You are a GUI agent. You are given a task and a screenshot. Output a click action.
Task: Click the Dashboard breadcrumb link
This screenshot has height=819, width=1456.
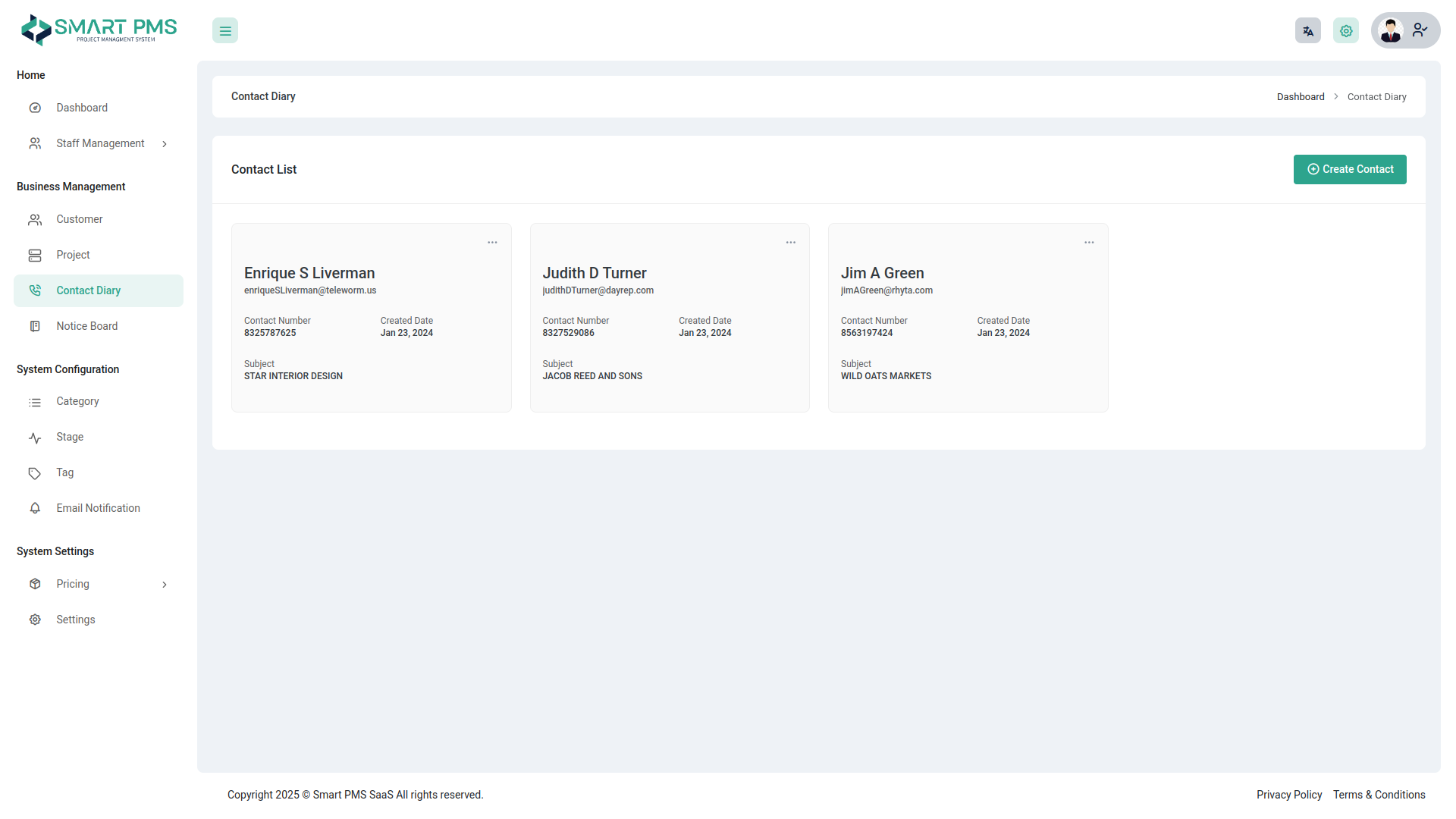1300,97
